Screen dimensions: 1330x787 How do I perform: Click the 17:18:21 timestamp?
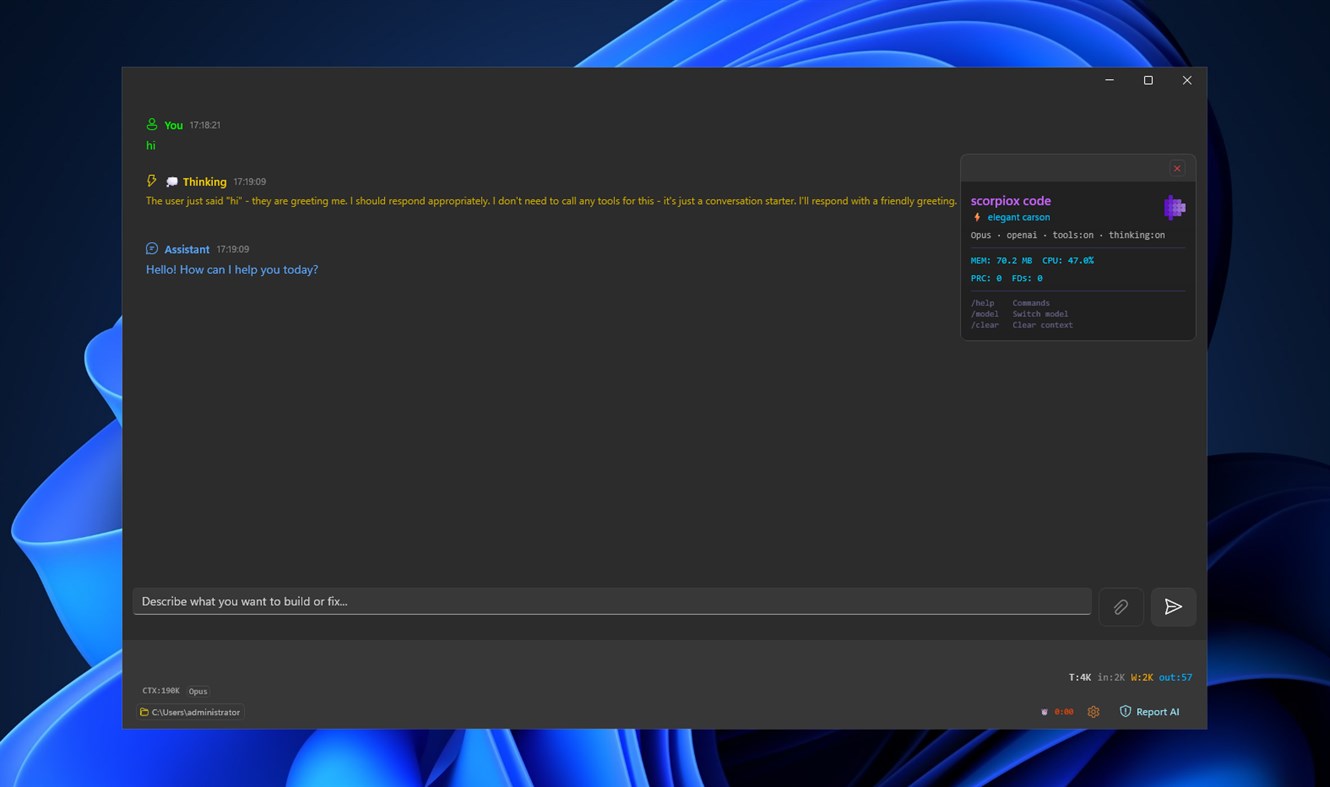point(205,125)
